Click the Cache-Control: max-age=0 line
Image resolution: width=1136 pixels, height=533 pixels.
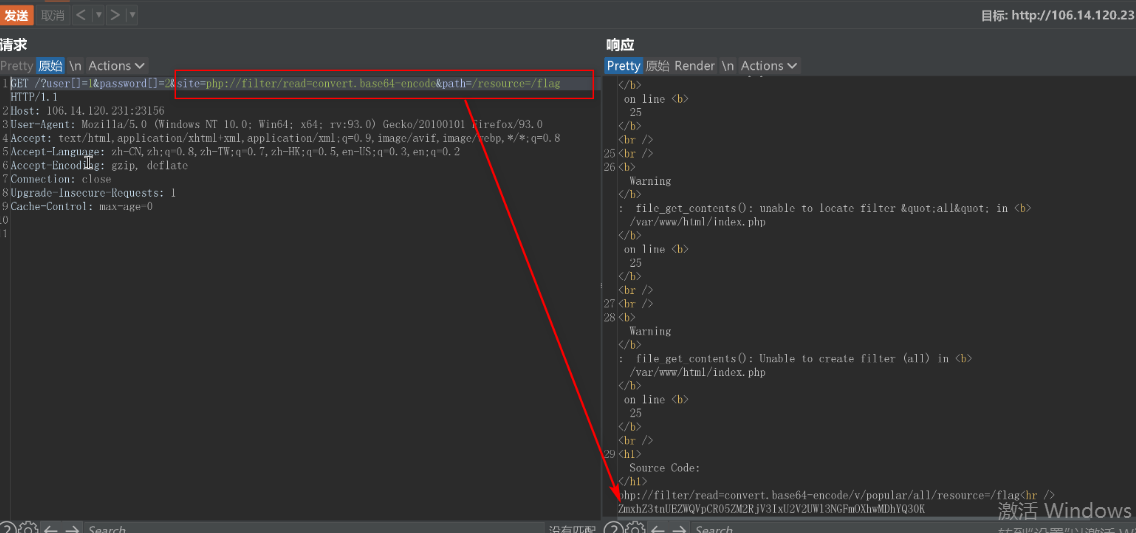point(81,207)
